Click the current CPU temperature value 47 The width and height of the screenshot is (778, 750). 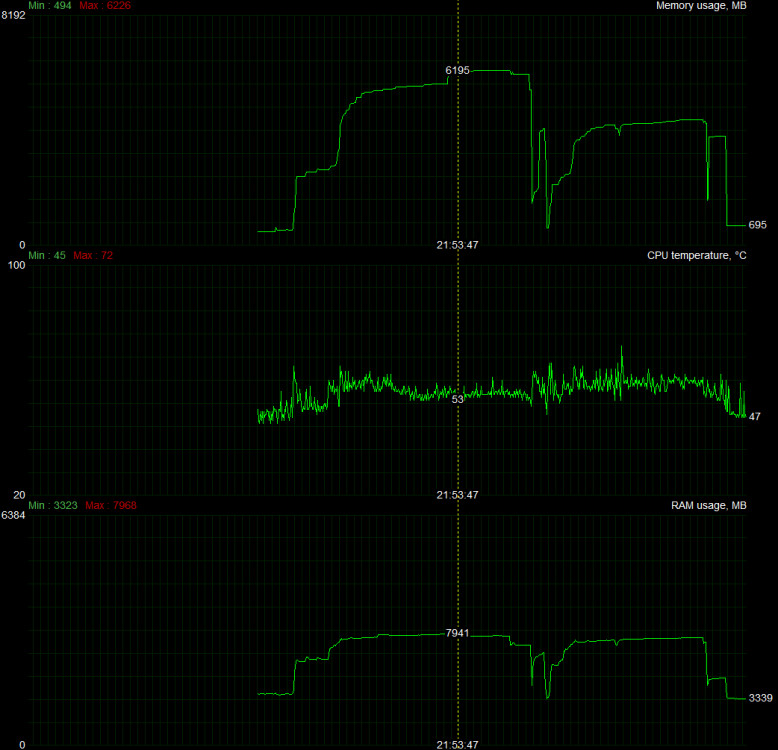pyautogui.click(x=754, y=417)
